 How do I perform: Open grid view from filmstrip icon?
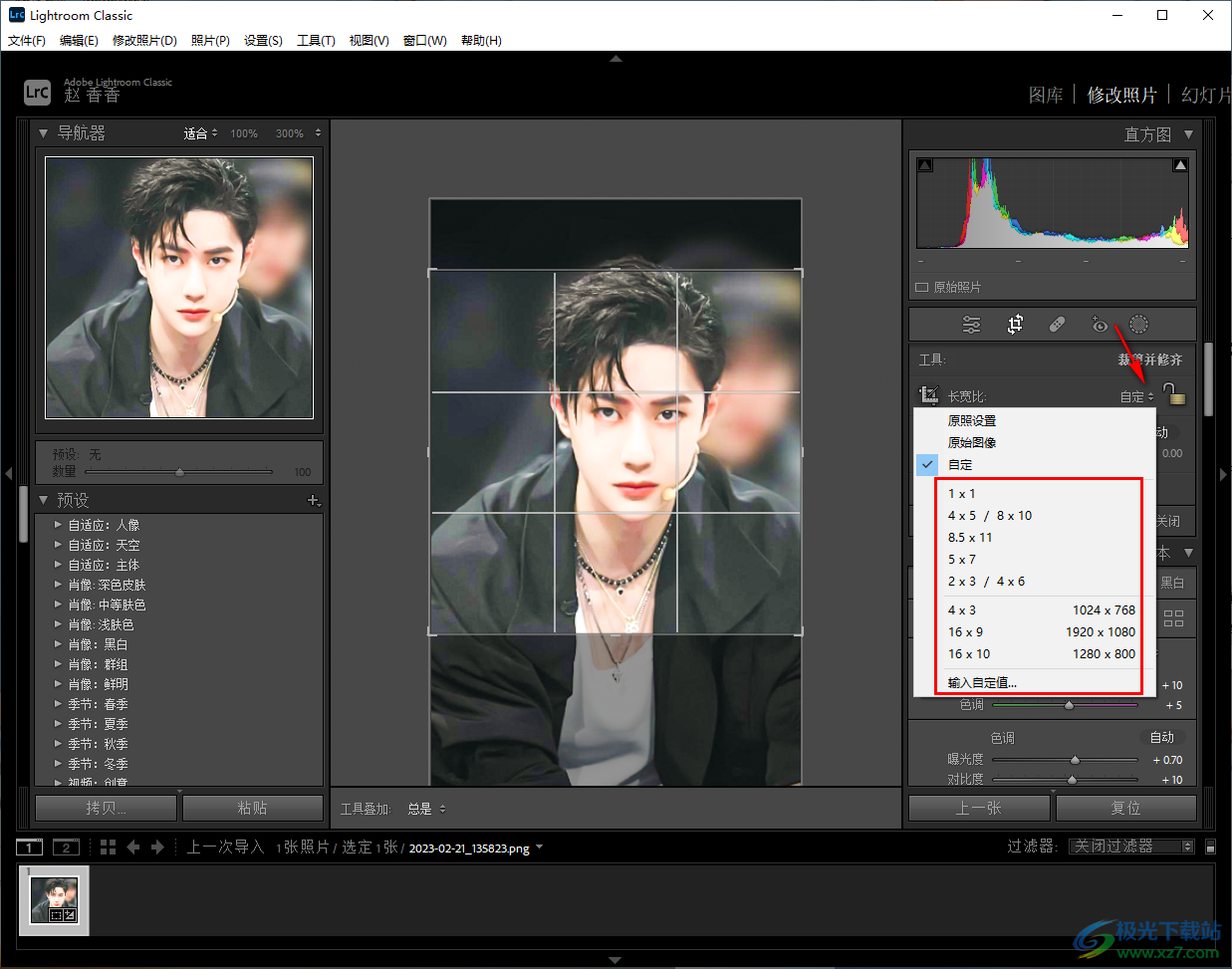coord(108,847)
